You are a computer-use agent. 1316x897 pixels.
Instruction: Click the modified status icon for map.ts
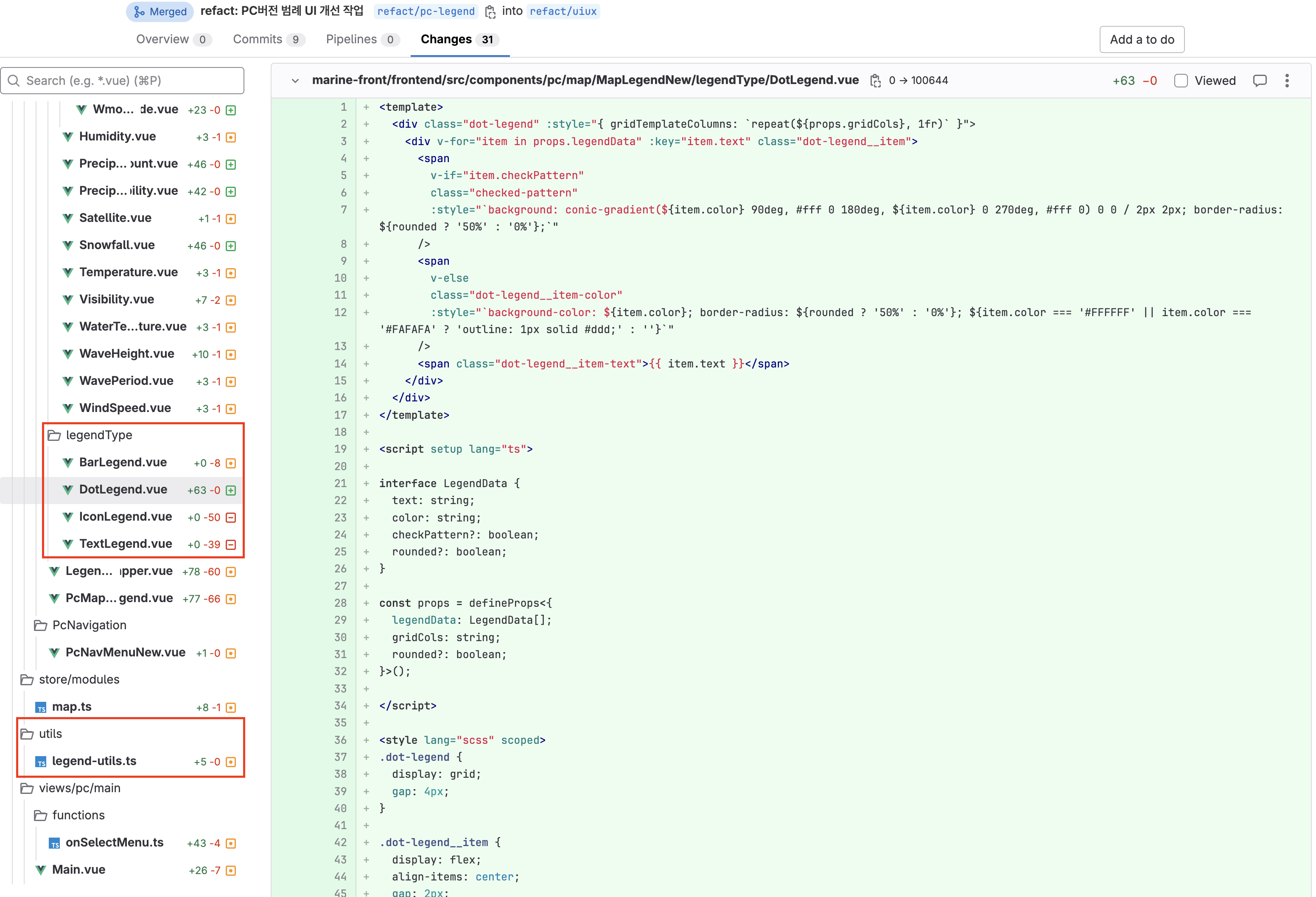point(231,708)
